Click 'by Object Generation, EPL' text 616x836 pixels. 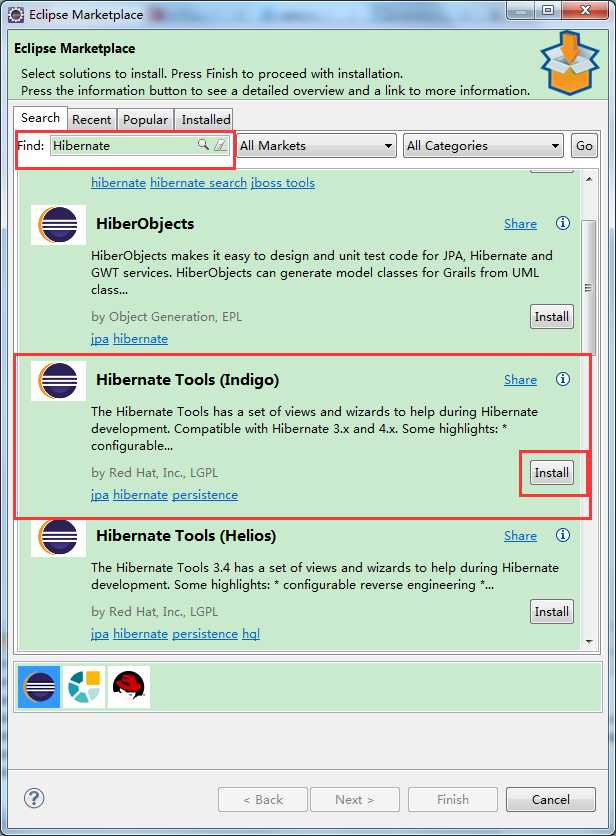tap(166, 317)
